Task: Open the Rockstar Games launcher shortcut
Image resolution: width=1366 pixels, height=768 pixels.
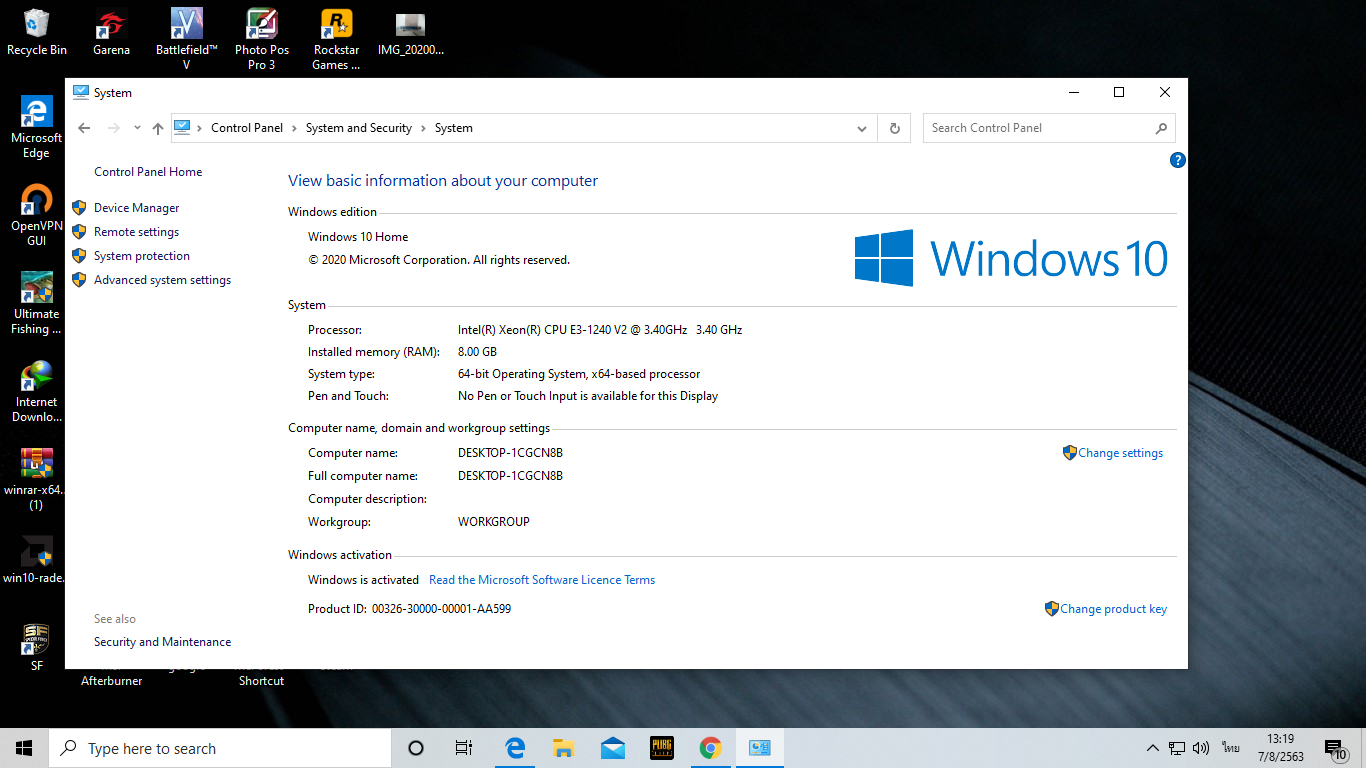Action: 336,39
